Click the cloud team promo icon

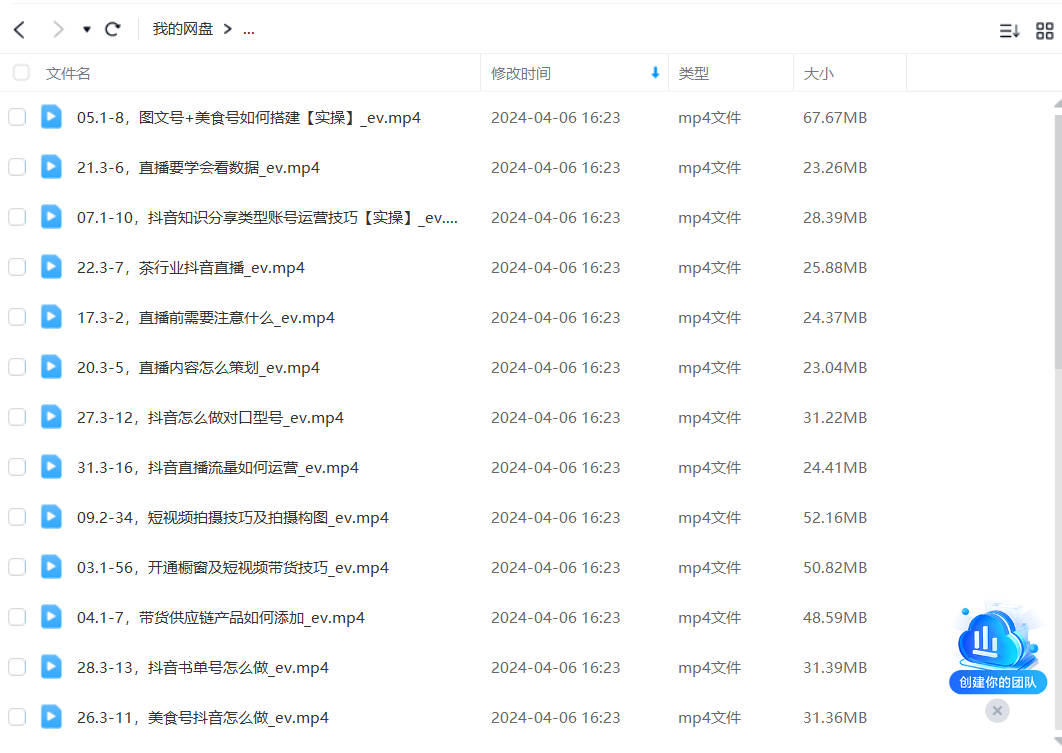point(997,638)
